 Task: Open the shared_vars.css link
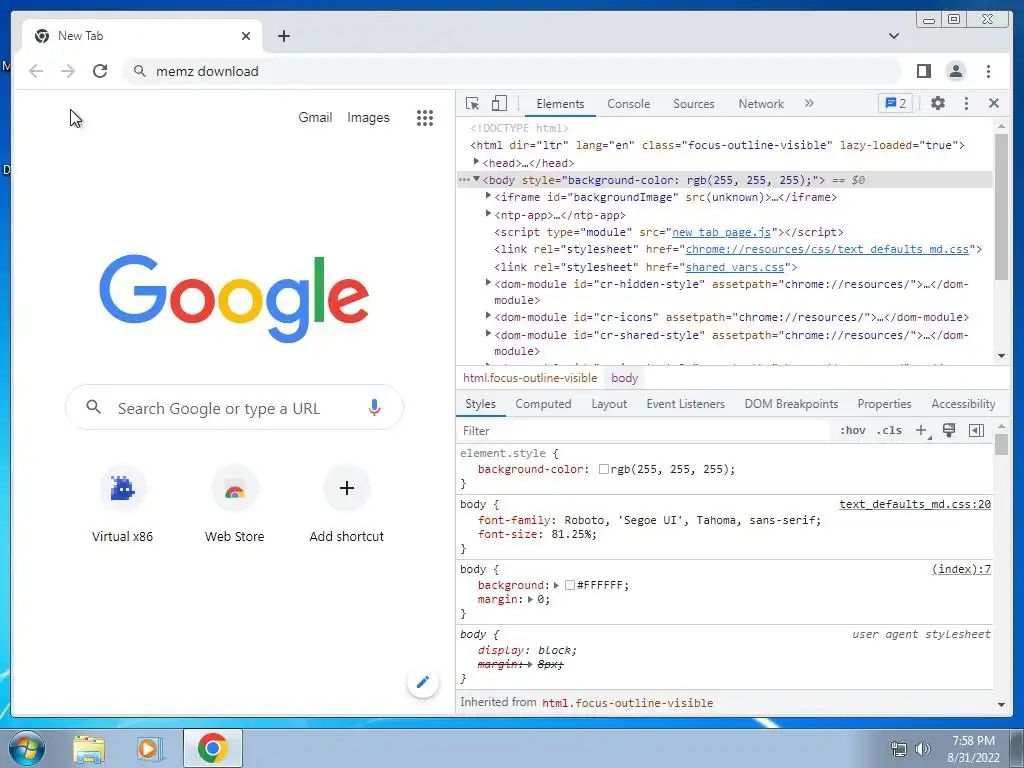[x=735, y=267]
